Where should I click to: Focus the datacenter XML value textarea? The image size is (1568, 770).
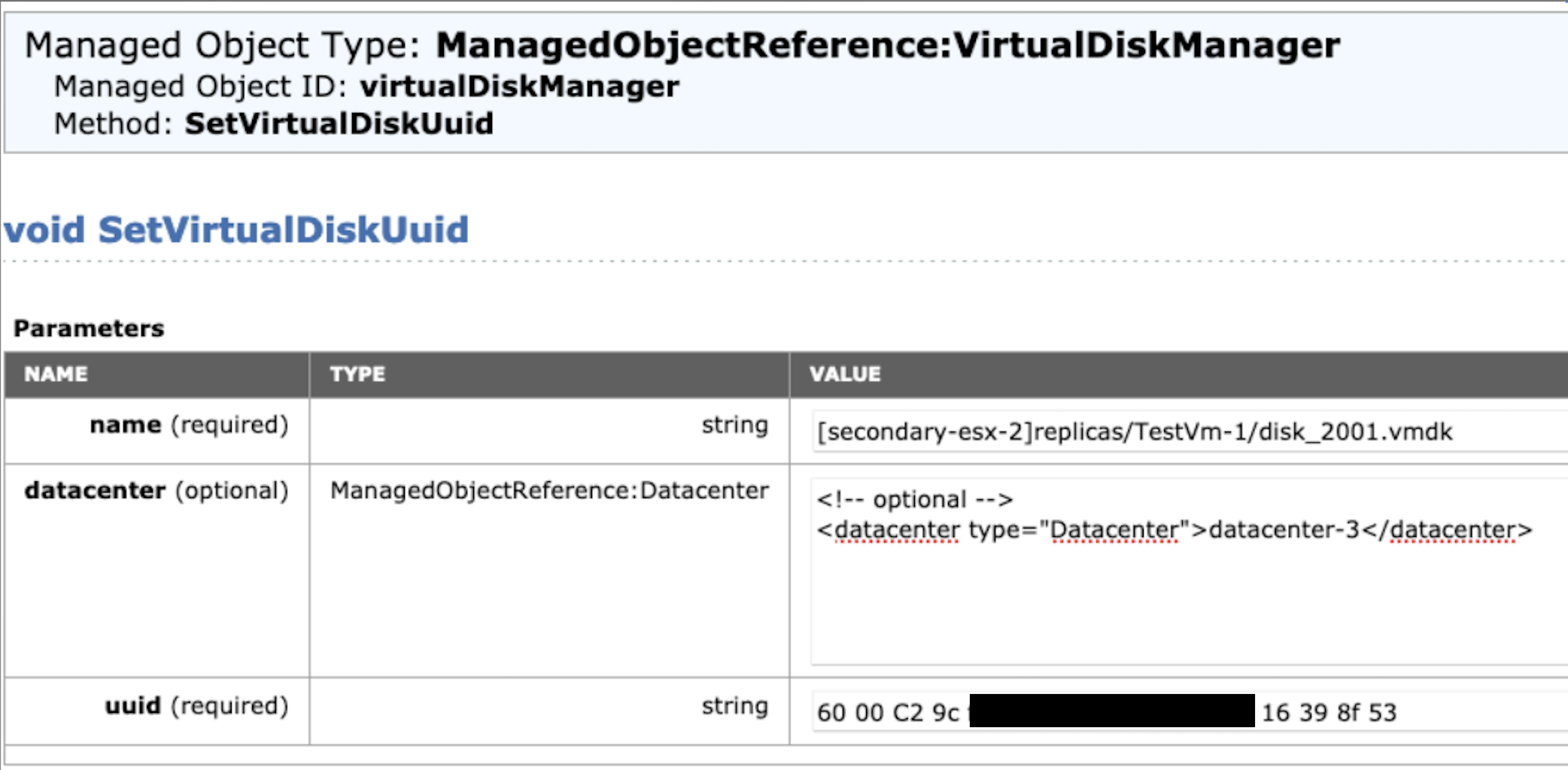coord(1189,602)
